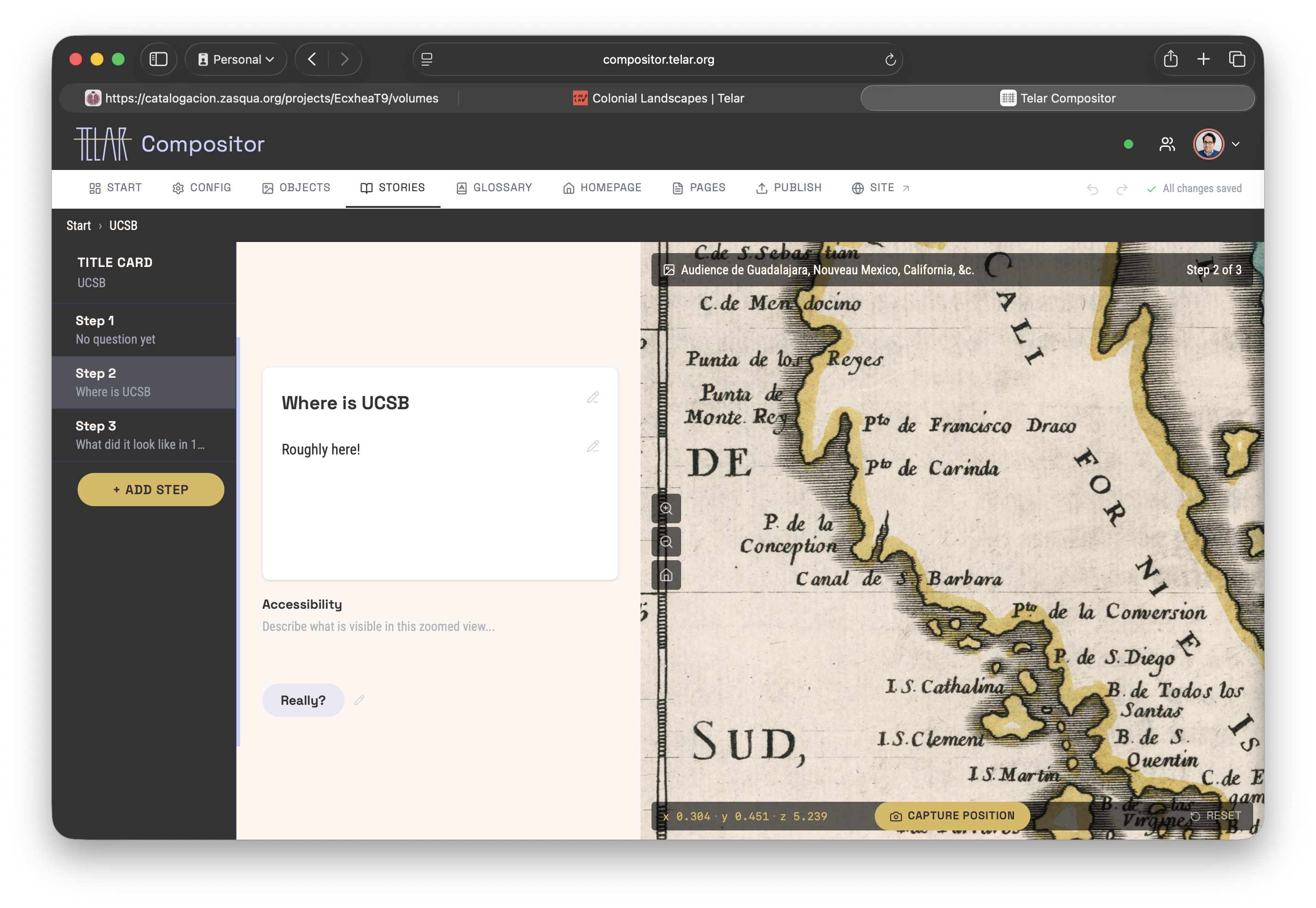Screen dimensions: 1316x908
Task: Select Step 3 in the sidebar
Action: (144, 435)
